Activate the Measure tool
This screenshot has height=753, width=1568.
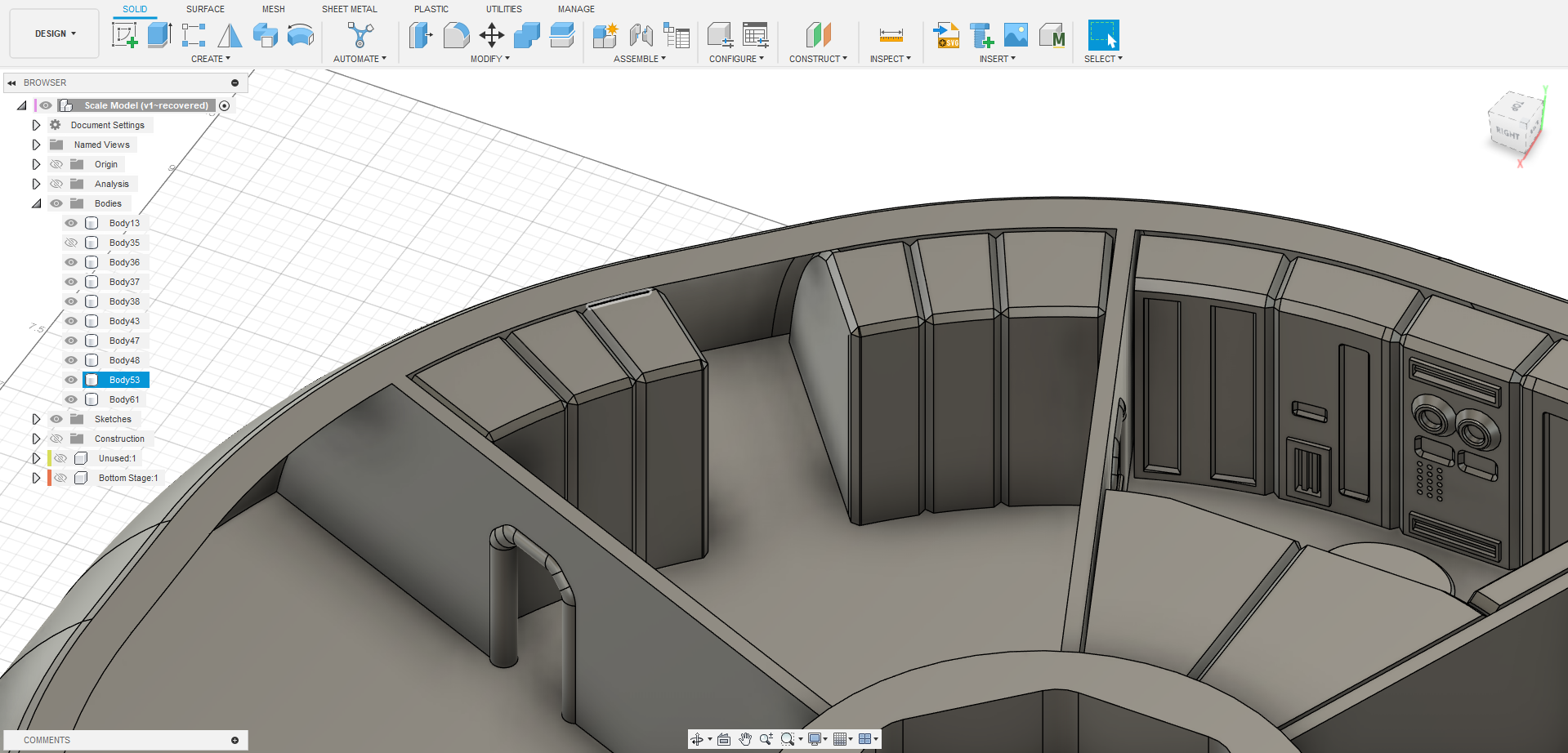tap(891, 34)
